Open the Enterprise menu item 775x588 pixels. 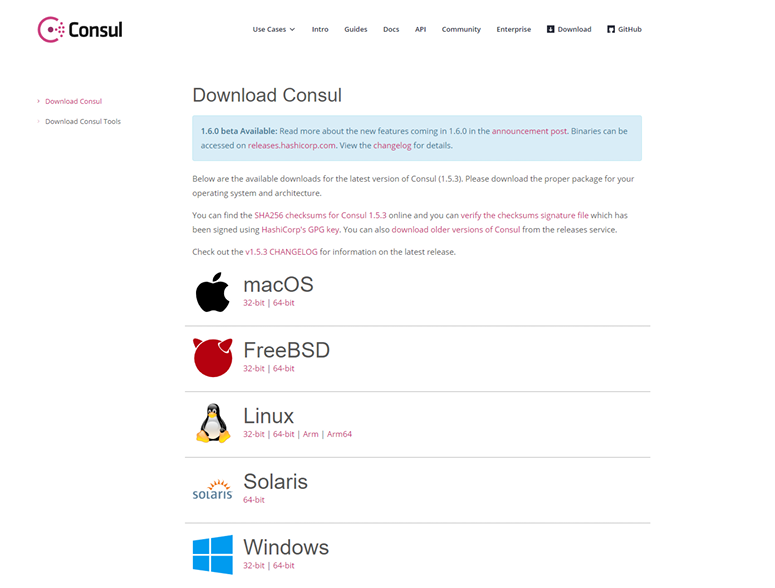pos(514,30)
